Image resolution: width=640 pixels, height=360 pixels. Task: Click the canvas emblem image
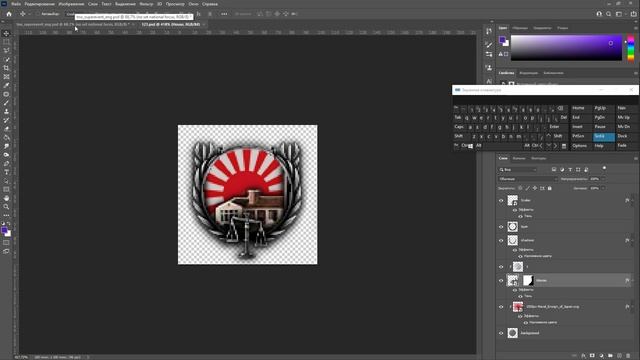click(247, 195)
